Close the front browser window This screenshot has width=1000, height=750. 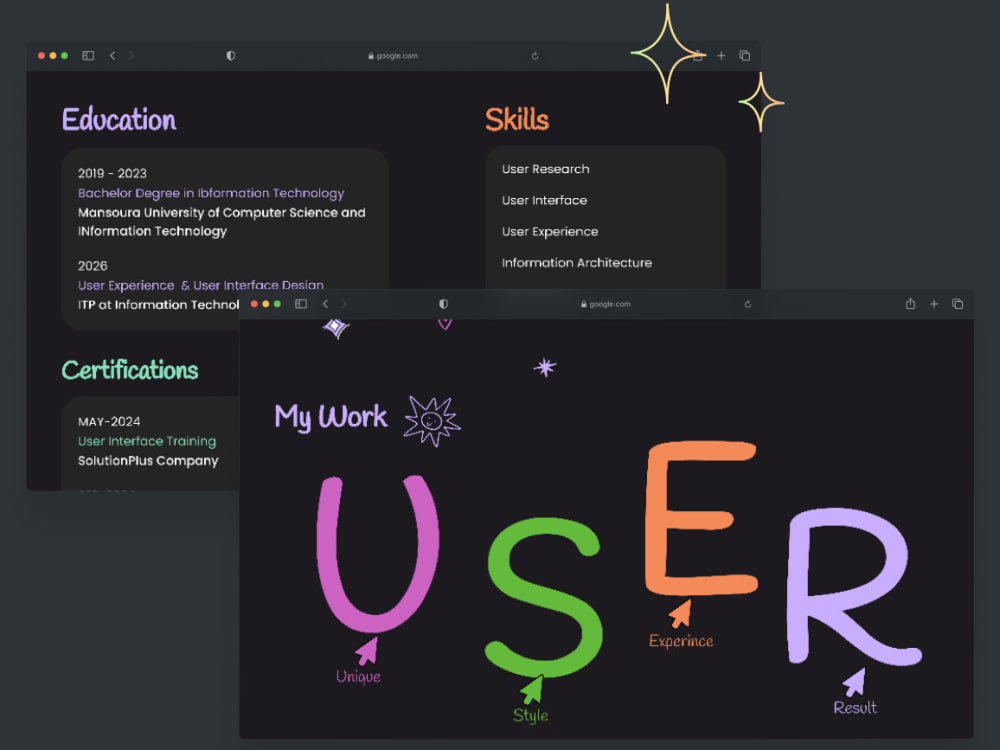254,304
